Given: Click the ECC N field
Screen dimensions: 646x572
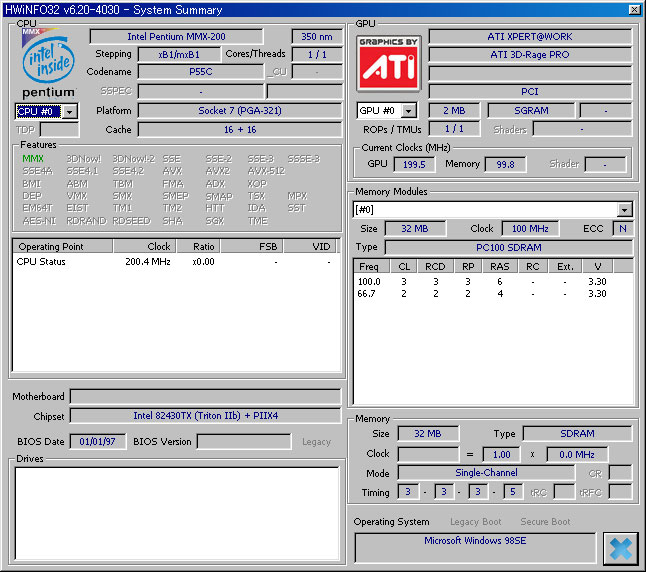Looking at the screenshot, I should point(623,228).
